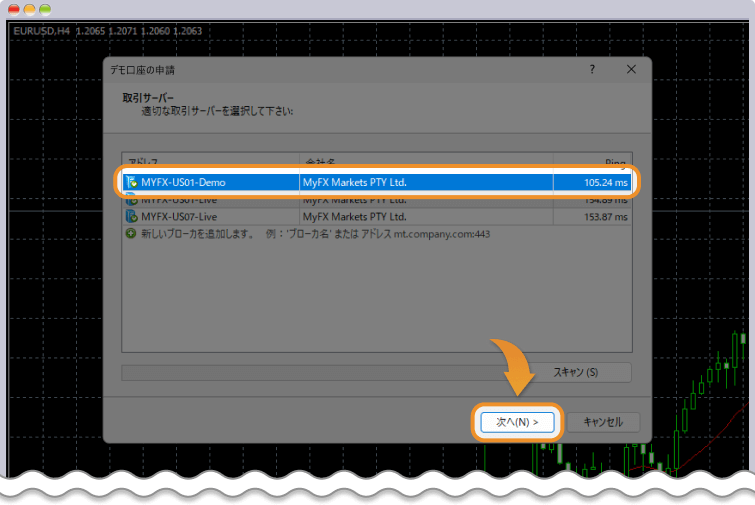Viewport: 755px width, 505px height.
Task: Click 次へ(N) > to proceed
Action: (517, 422)
